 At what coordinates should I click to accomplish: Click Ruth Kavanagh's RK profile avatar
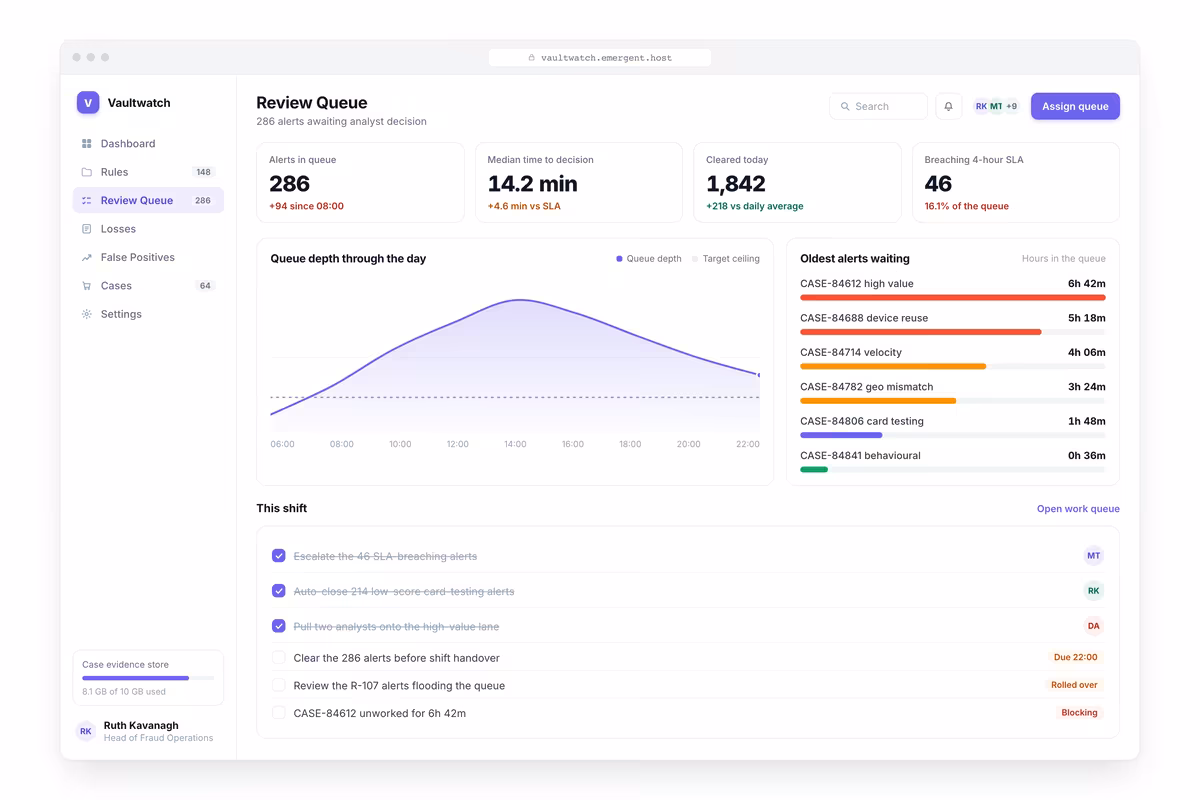coord(87,731)
